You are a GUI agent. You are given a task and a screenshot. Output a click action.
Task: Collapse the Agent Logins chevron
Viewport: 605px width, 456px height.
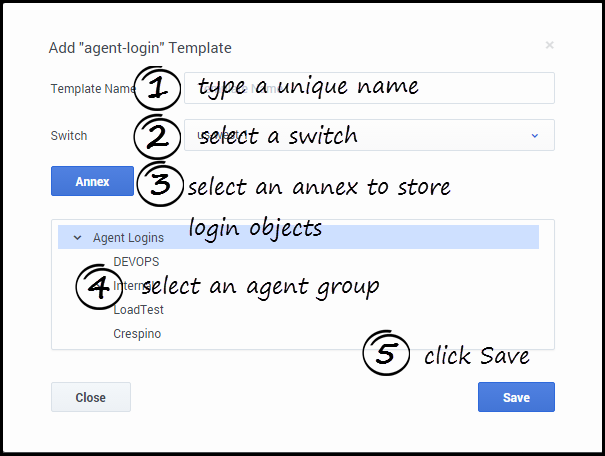[77, 238]
